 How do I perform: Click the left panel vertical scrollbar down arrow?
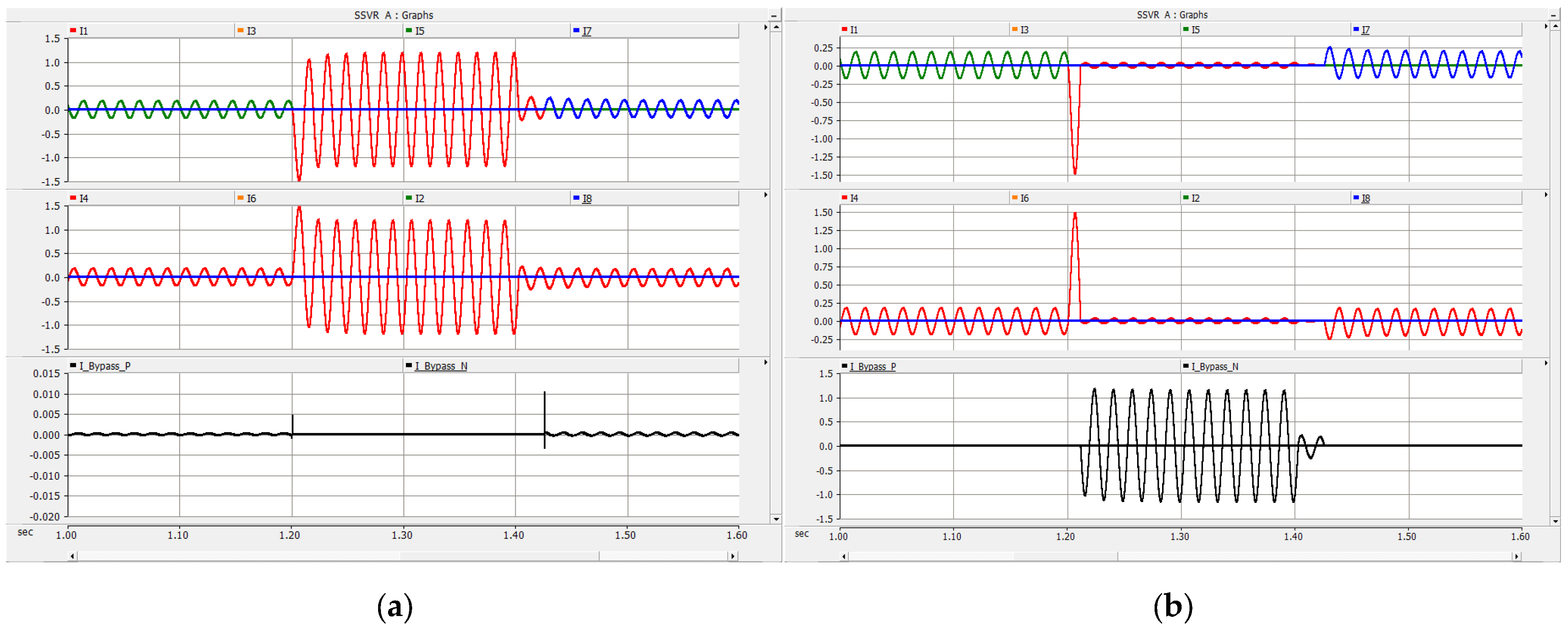(776, 519)
